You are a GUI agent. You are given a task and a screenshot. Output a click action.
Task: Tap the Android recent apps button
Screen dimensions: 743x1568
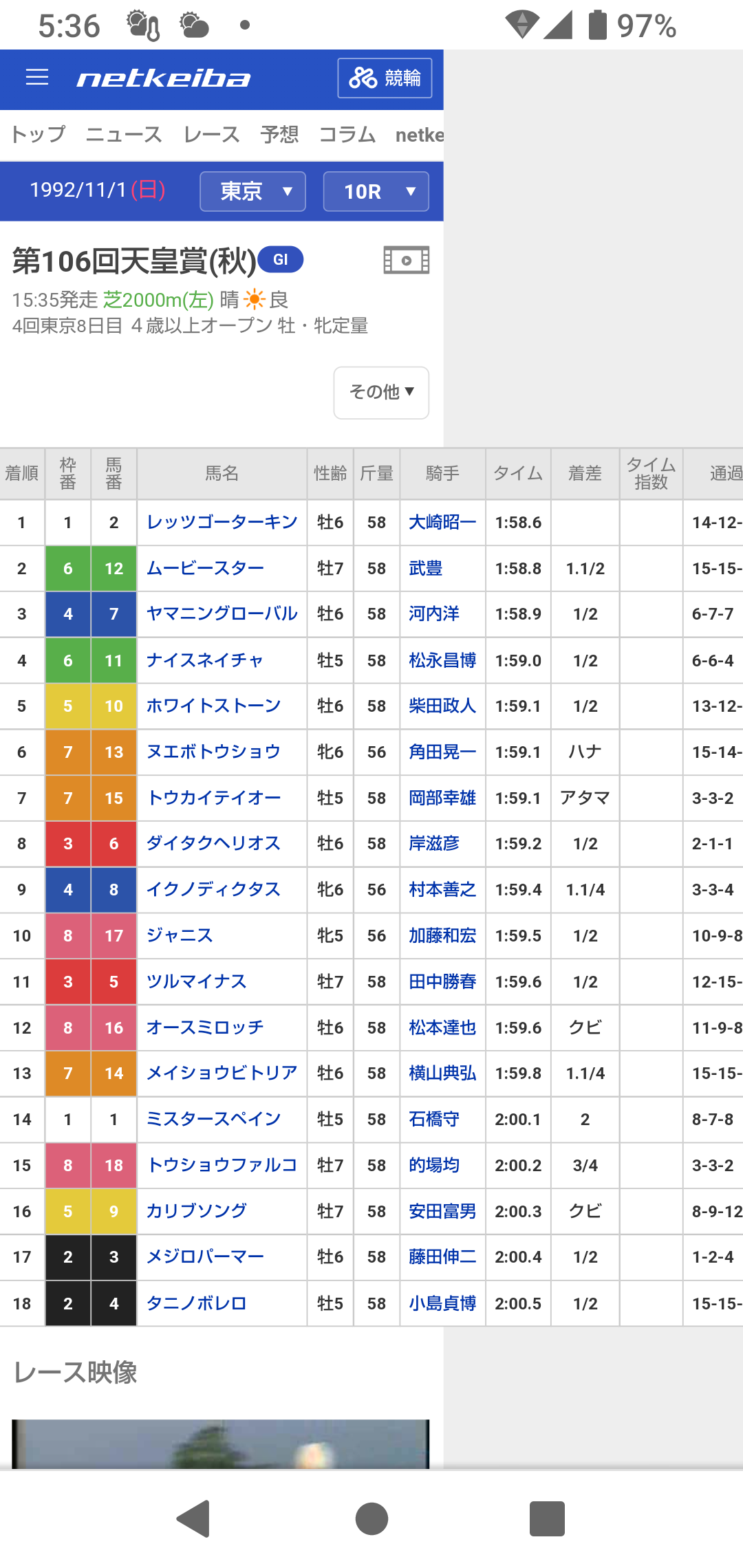(x=547, y=1518)
